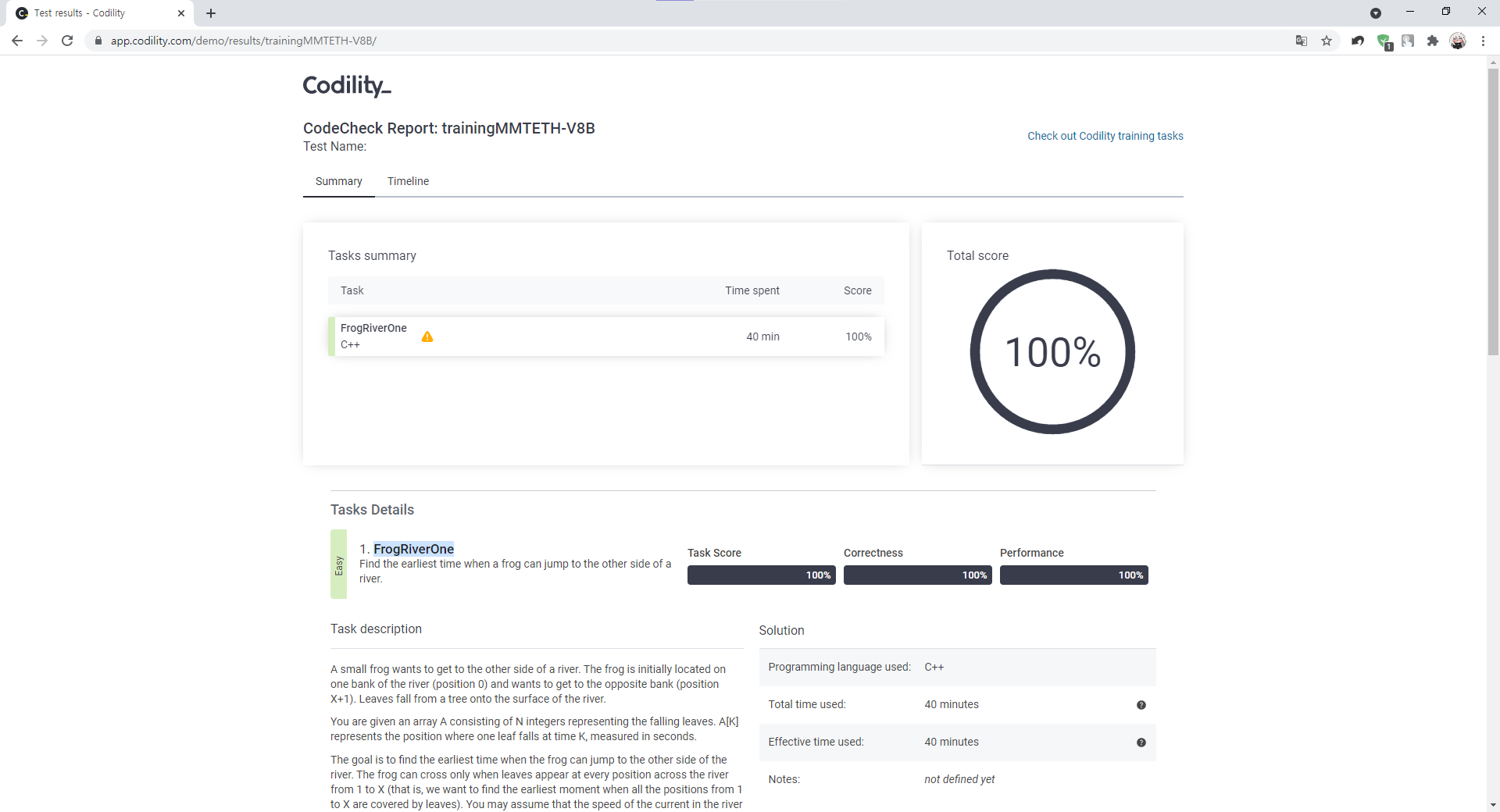Click the green shield extension icon
Image resolution: width=1500 pixels, height=812 pixels.
click(1384, 41)
